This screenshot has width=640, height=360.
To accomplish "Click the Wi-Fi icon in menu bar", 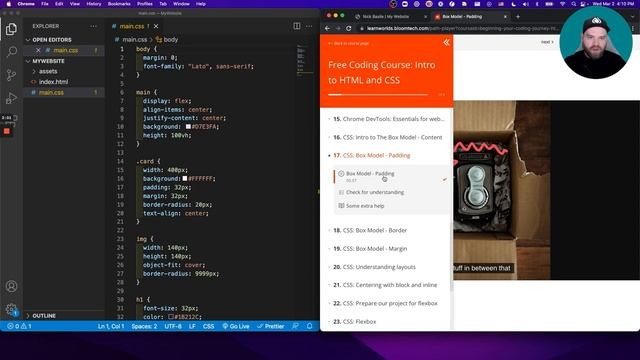I will pos(563,4).
